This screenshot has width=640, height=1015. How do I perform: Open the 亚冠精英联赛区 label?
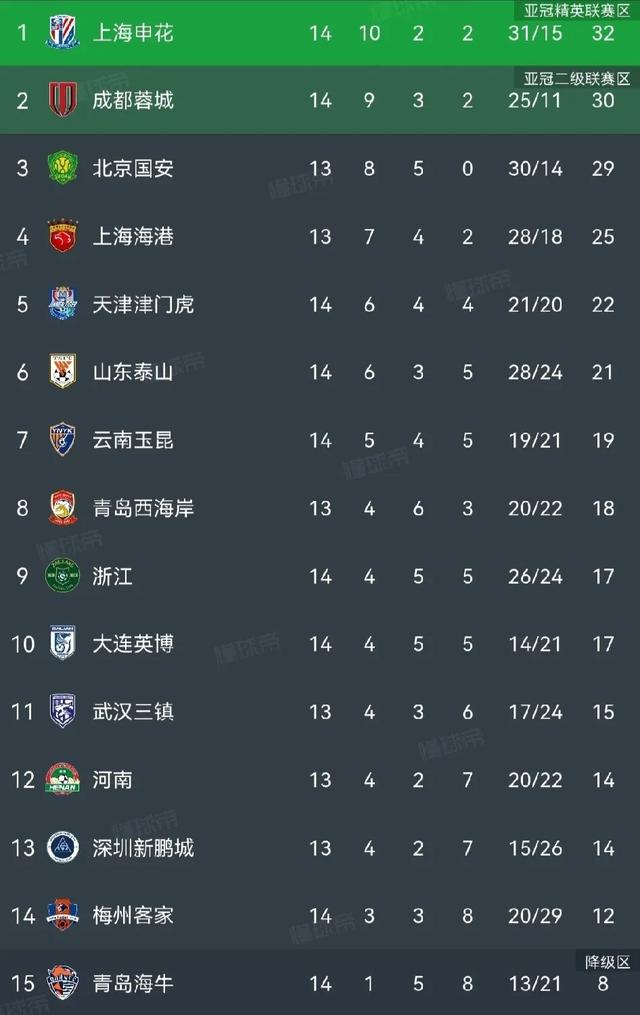577,10
